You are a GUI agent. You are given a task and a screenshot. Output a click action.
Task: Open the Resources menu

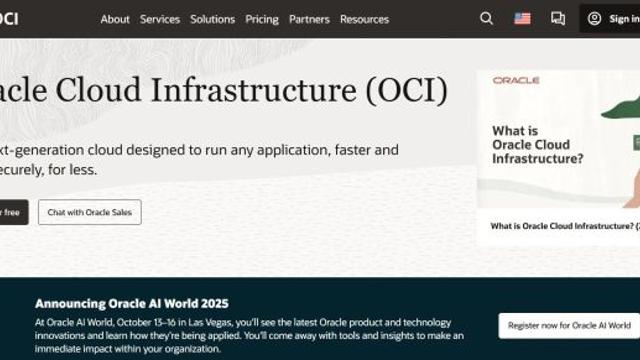pos(364,19)
